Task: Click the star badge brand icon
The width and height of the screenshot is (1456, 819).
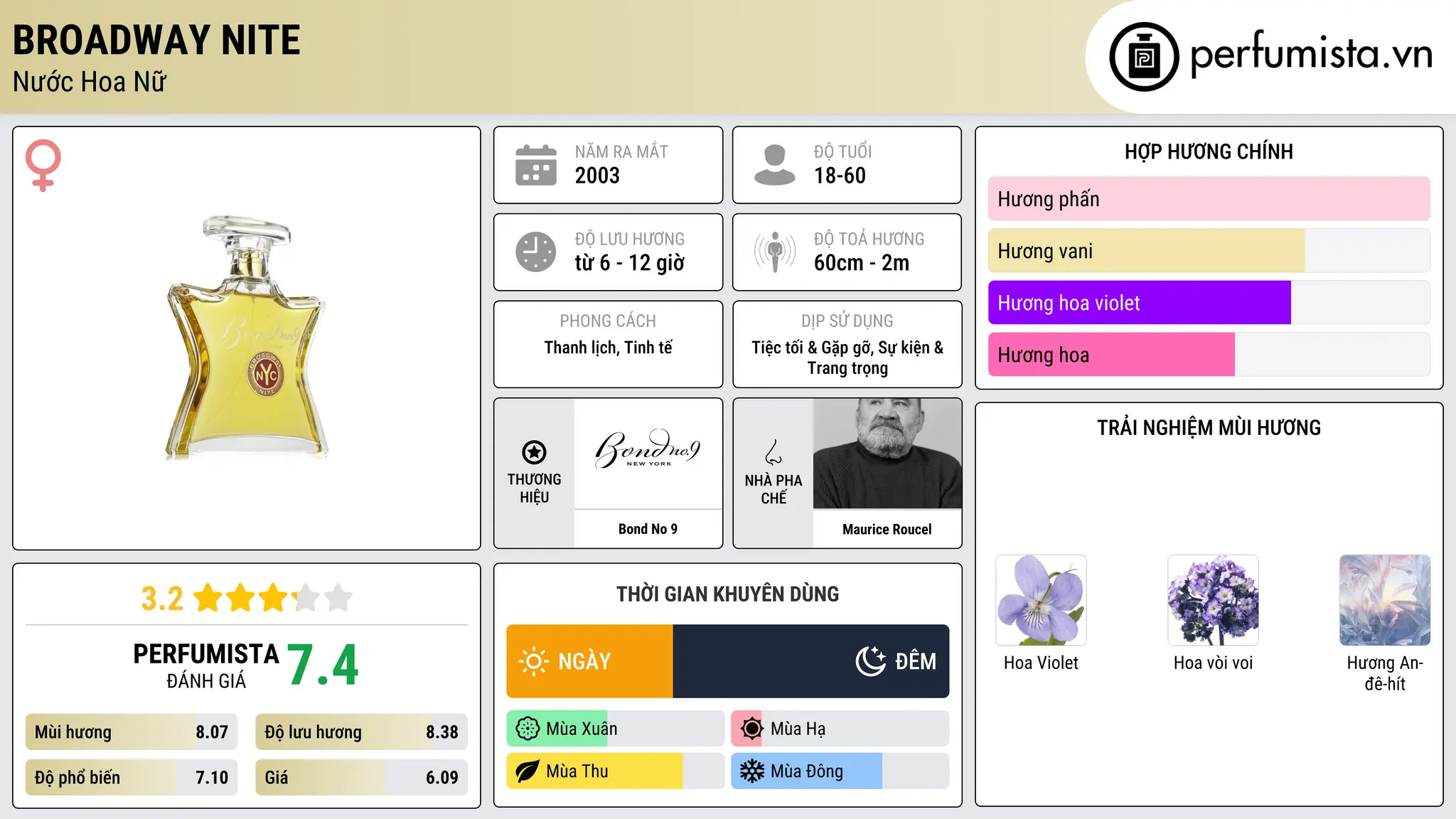Action: pos(534,451)
